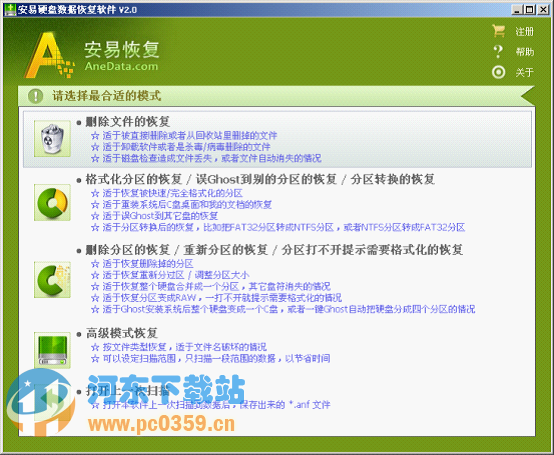
Task: Click the green-yellow pie icon for formatted partition recovery
Action: (x=52, y=202)
